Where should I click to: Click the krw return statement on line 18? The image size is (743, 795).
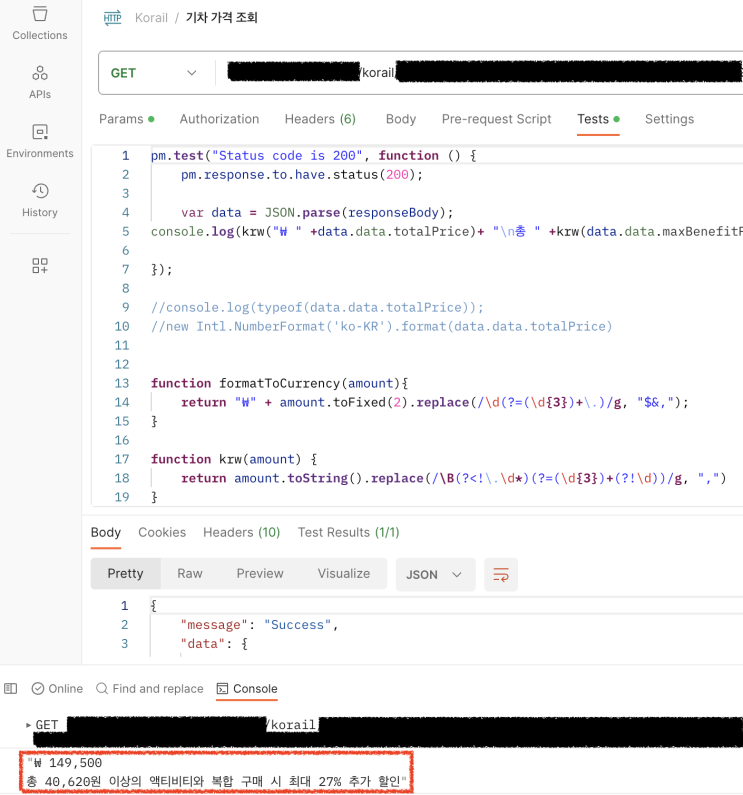(x=453, y=478)
